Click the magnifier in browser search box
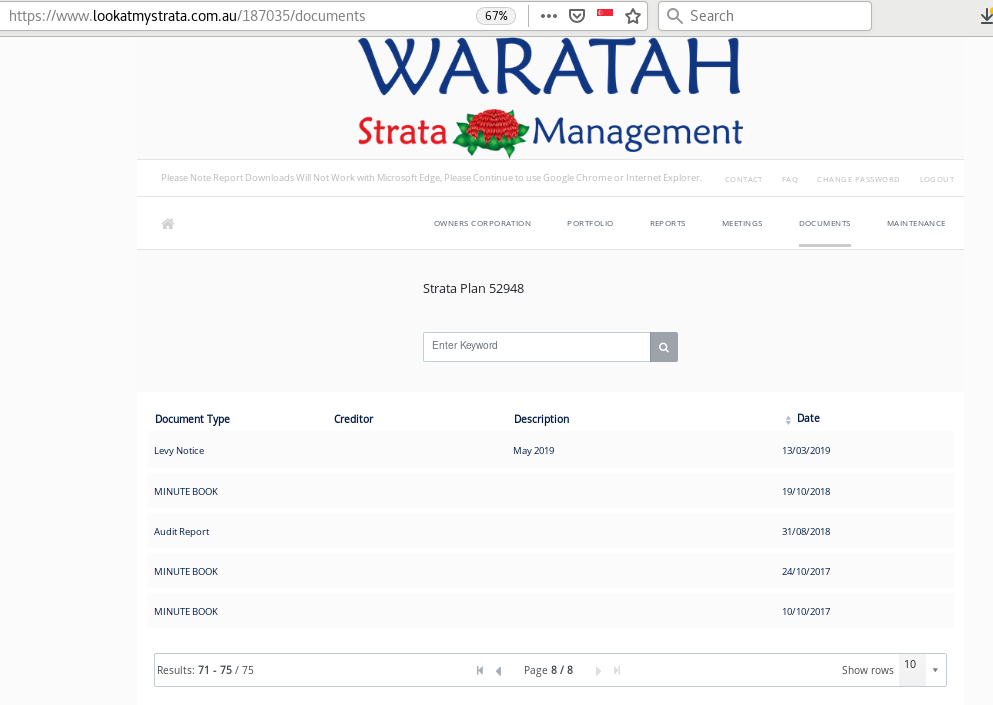 point(674,16)
